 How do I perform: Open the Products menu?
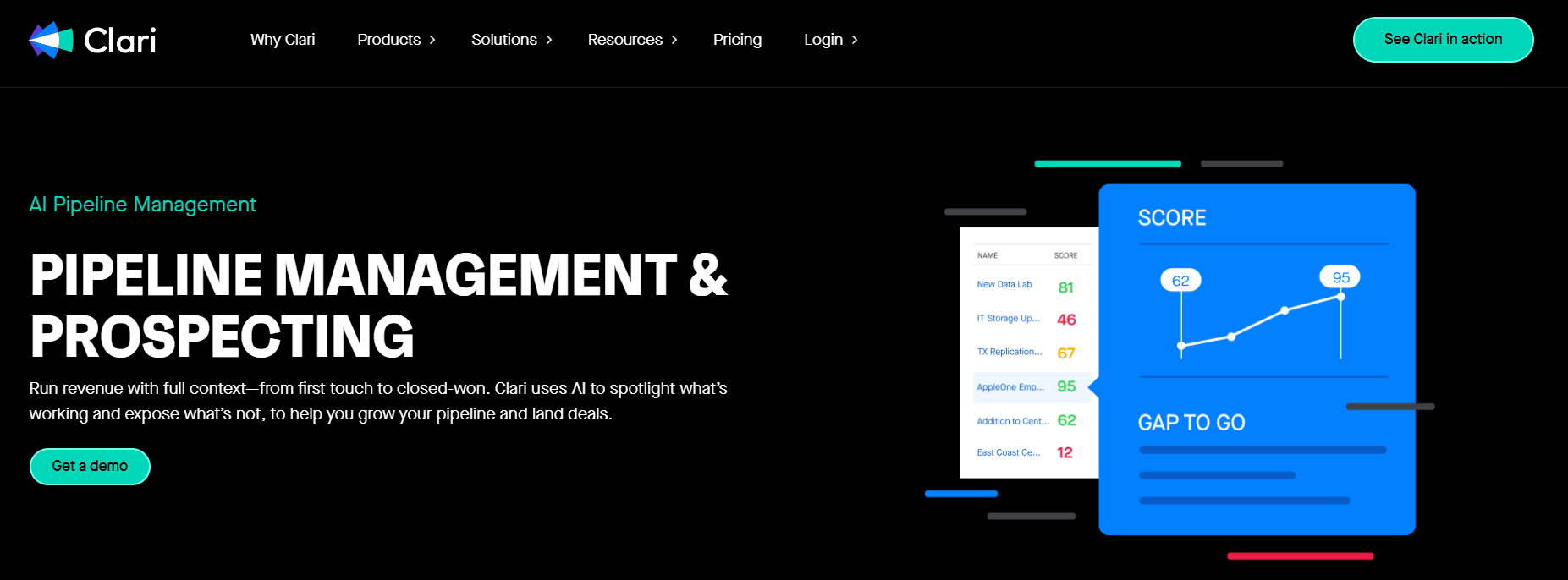(389, 40)
